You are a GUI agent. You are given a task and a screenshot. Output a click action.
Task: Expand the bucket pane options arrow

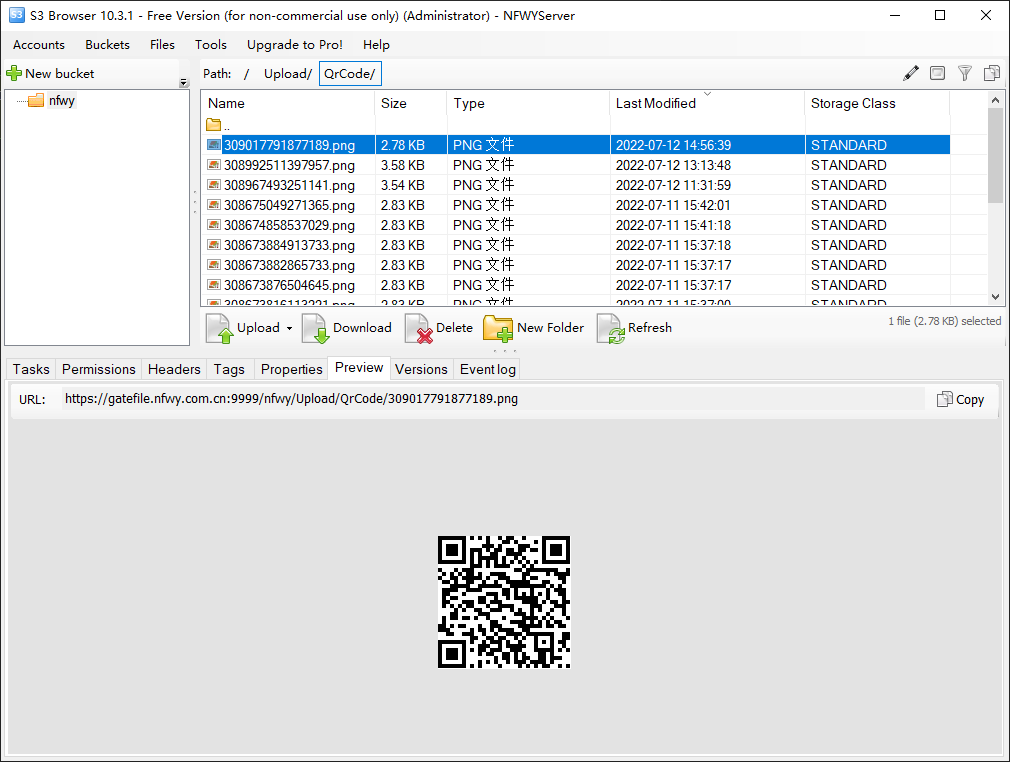pos(184,82)
